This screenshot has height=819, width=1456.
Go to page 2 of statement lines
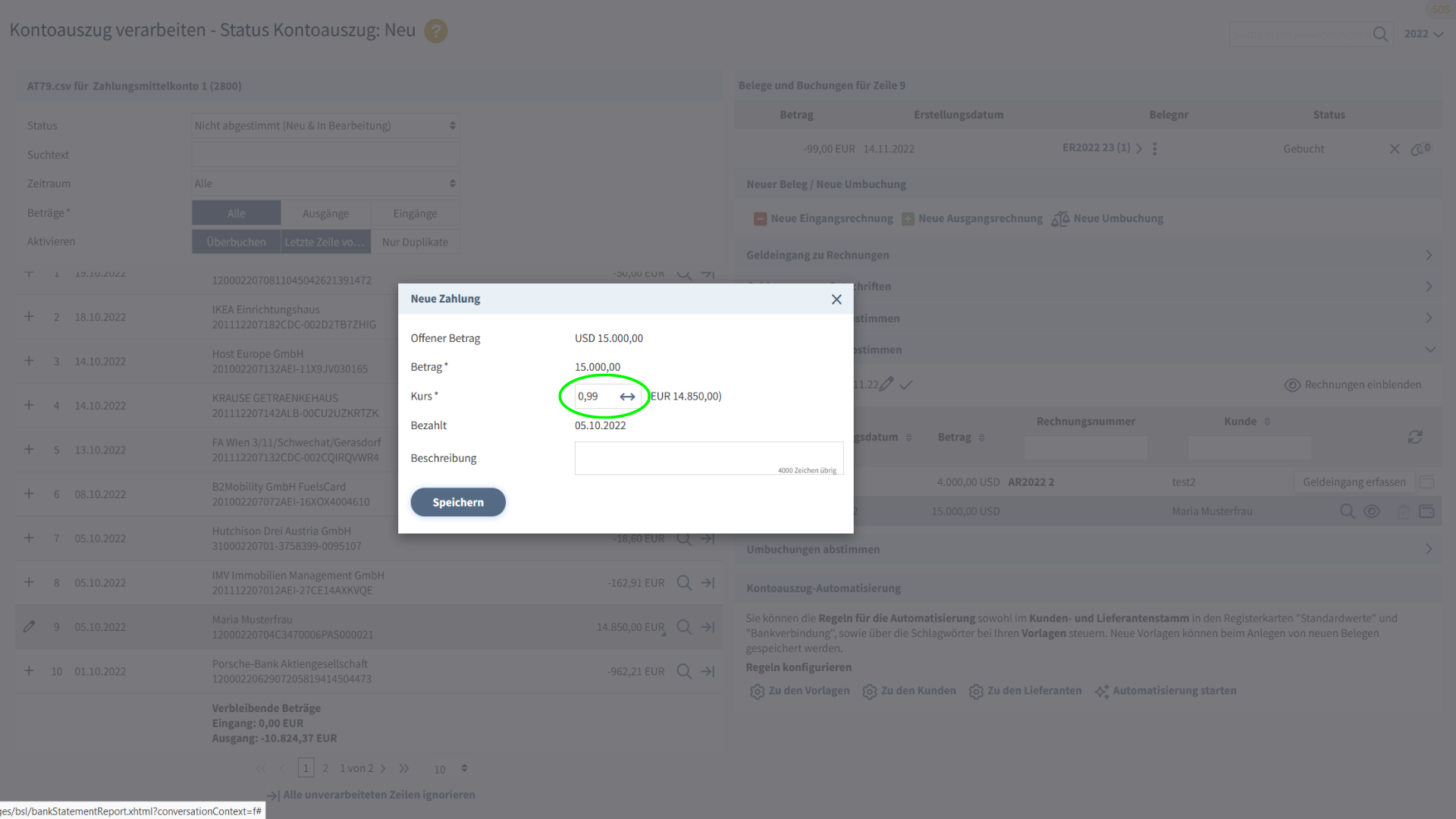pos(325,769)
